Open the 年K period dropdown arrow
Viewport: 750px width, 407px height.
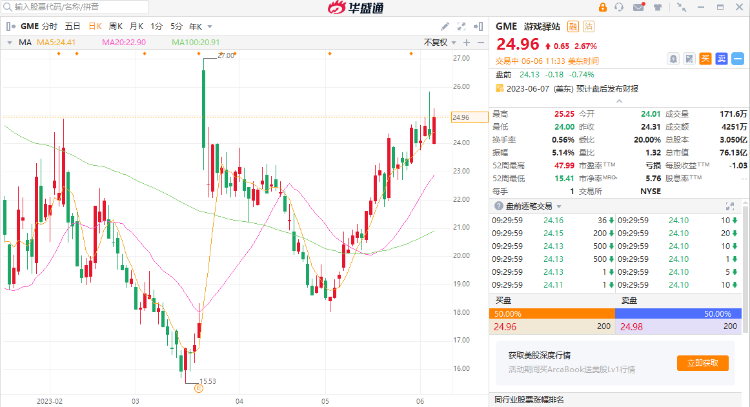pyautogui.click(x=210, y=27)
